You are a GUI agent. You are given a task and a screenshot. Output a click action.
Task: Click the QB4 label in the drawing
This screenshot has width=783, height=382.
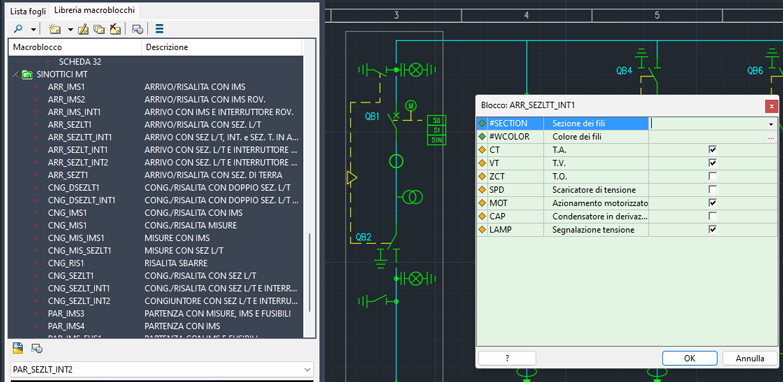coord(624,71)
